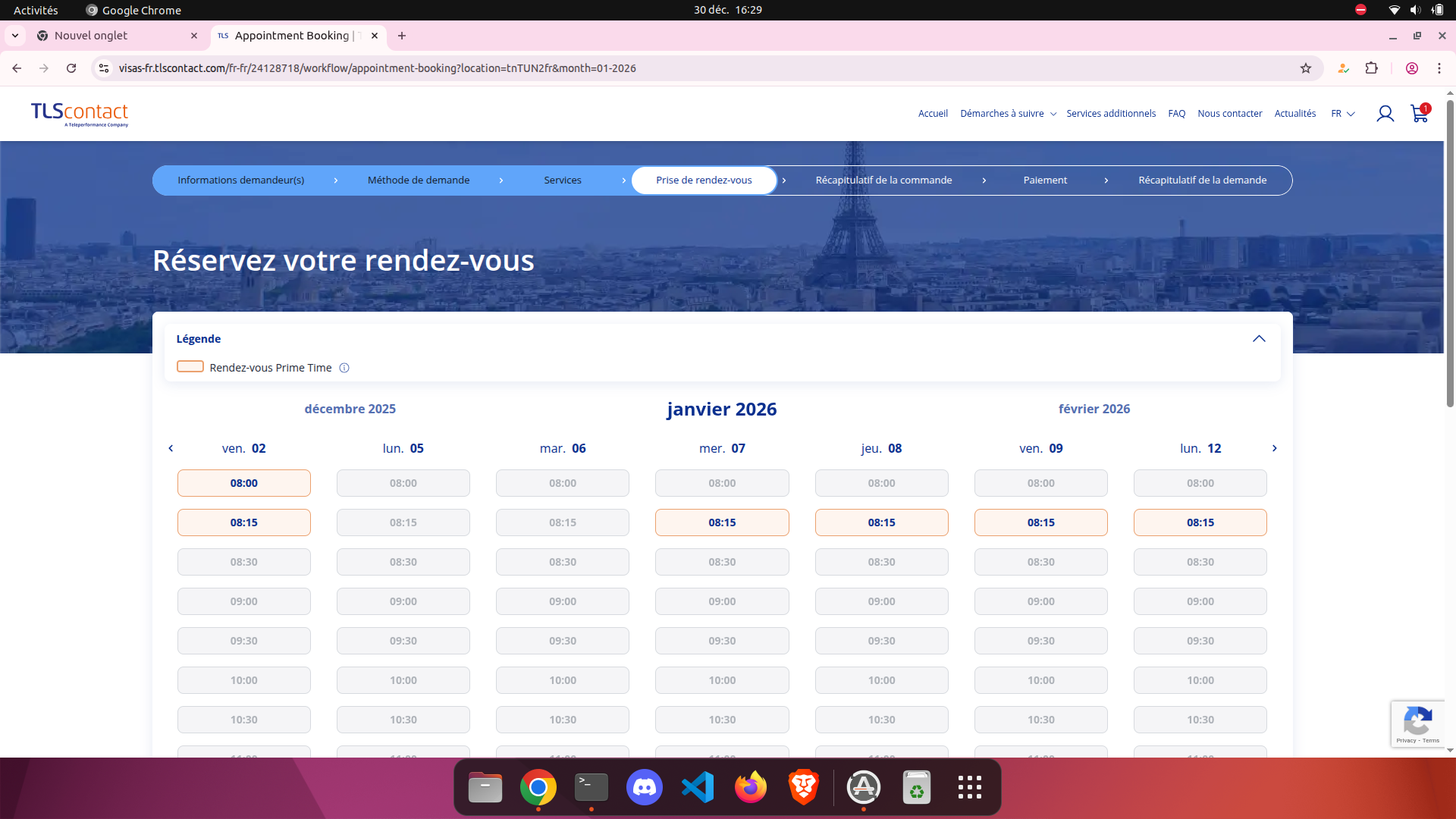The height and width of the screenshot is (819, 1456).
Task: Go to the Services step
Action: pos(563,180)
